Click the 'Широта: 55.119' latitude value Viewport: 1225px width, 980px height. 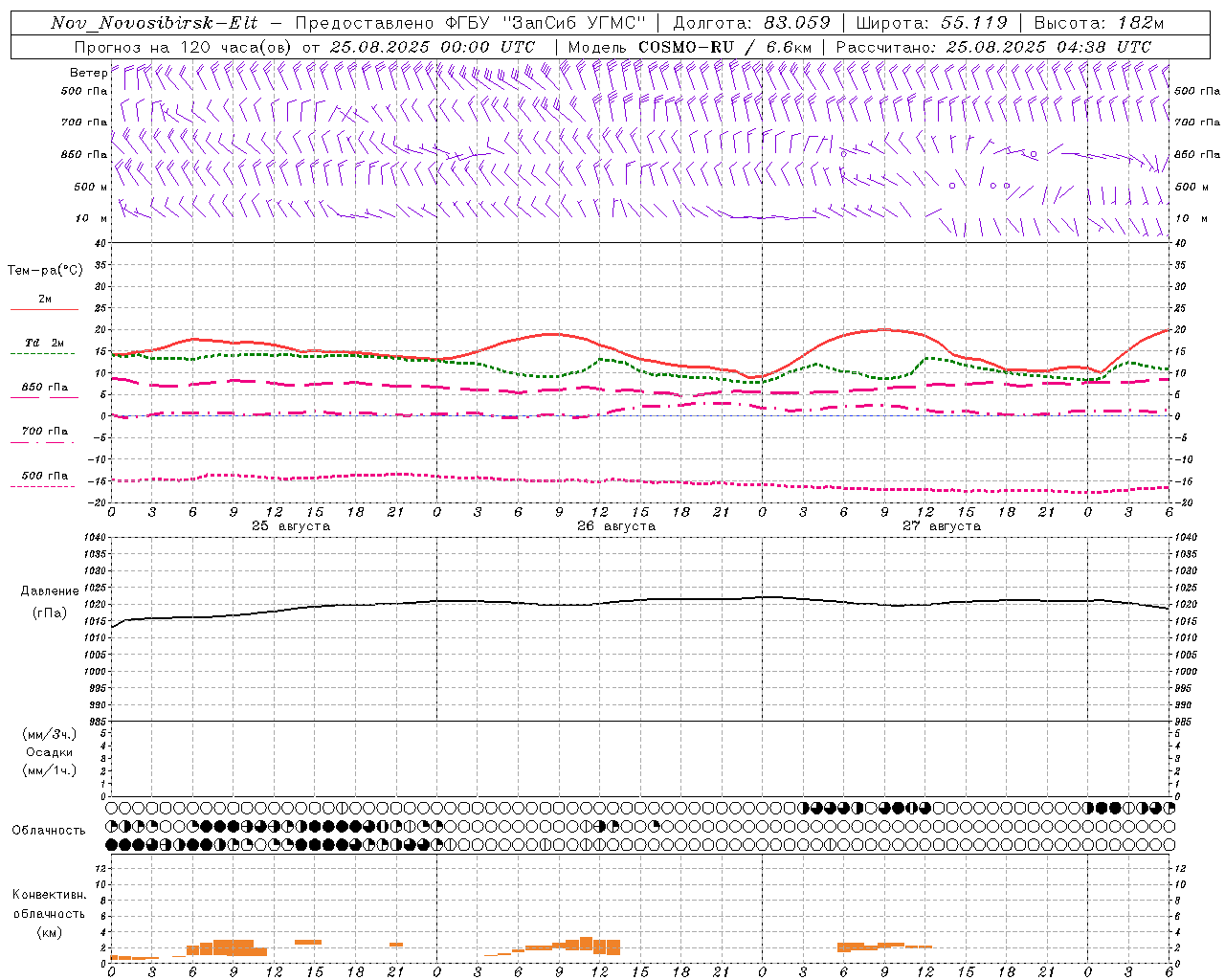[931, 23]
